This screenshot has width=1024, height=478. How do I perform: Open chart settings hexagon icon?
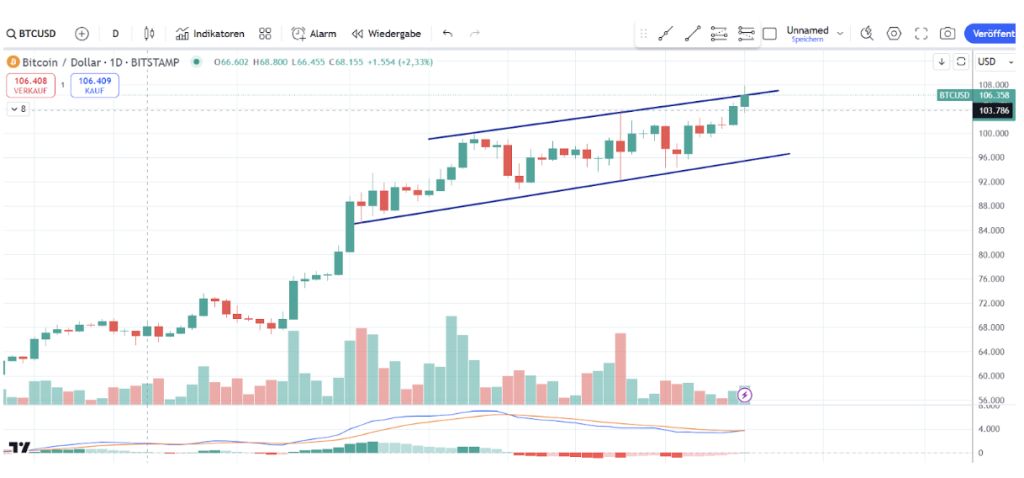coord(894,33)
